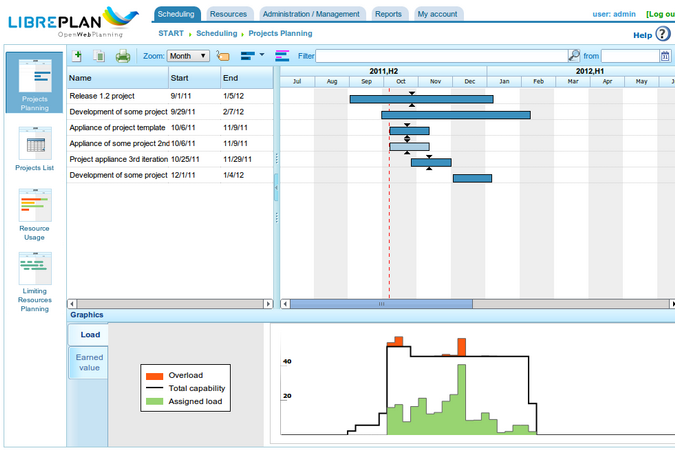Toggle the labels display icon
This screenshot has width=675, height=450.
(223, 56)
